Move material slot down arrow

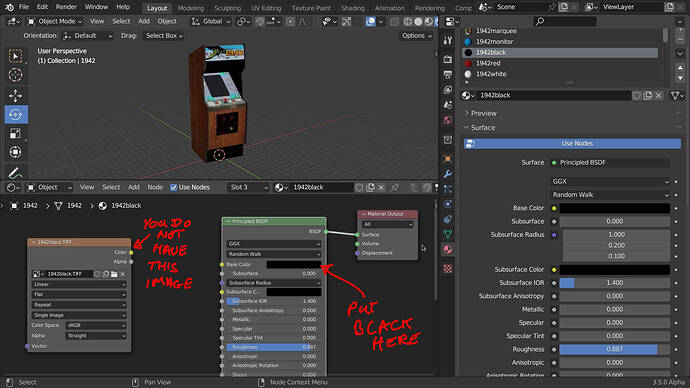[x=680, y=78]
